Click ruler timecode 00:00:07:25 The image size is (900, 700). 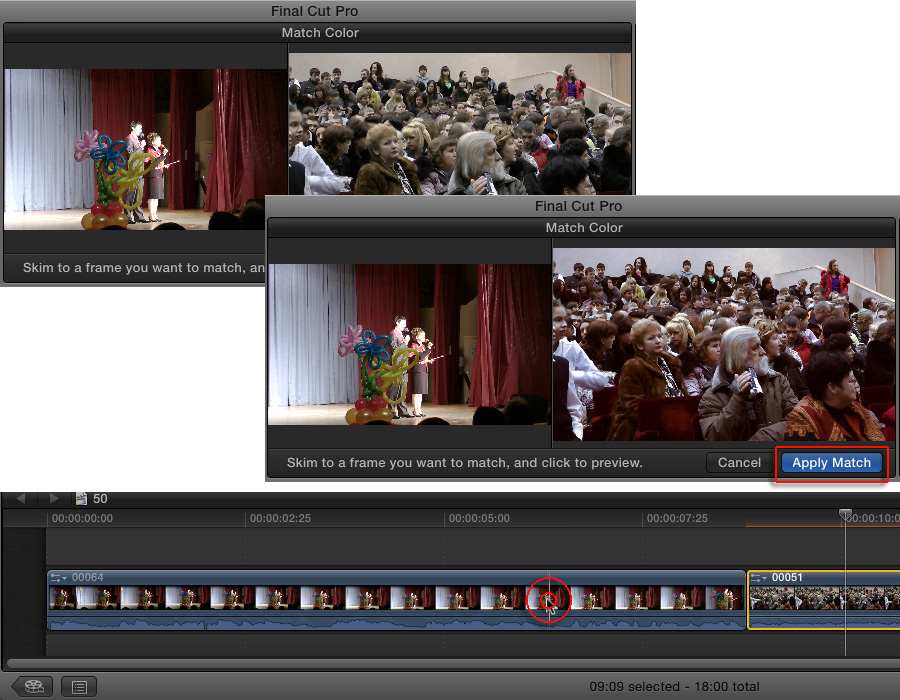click(677, 518)
